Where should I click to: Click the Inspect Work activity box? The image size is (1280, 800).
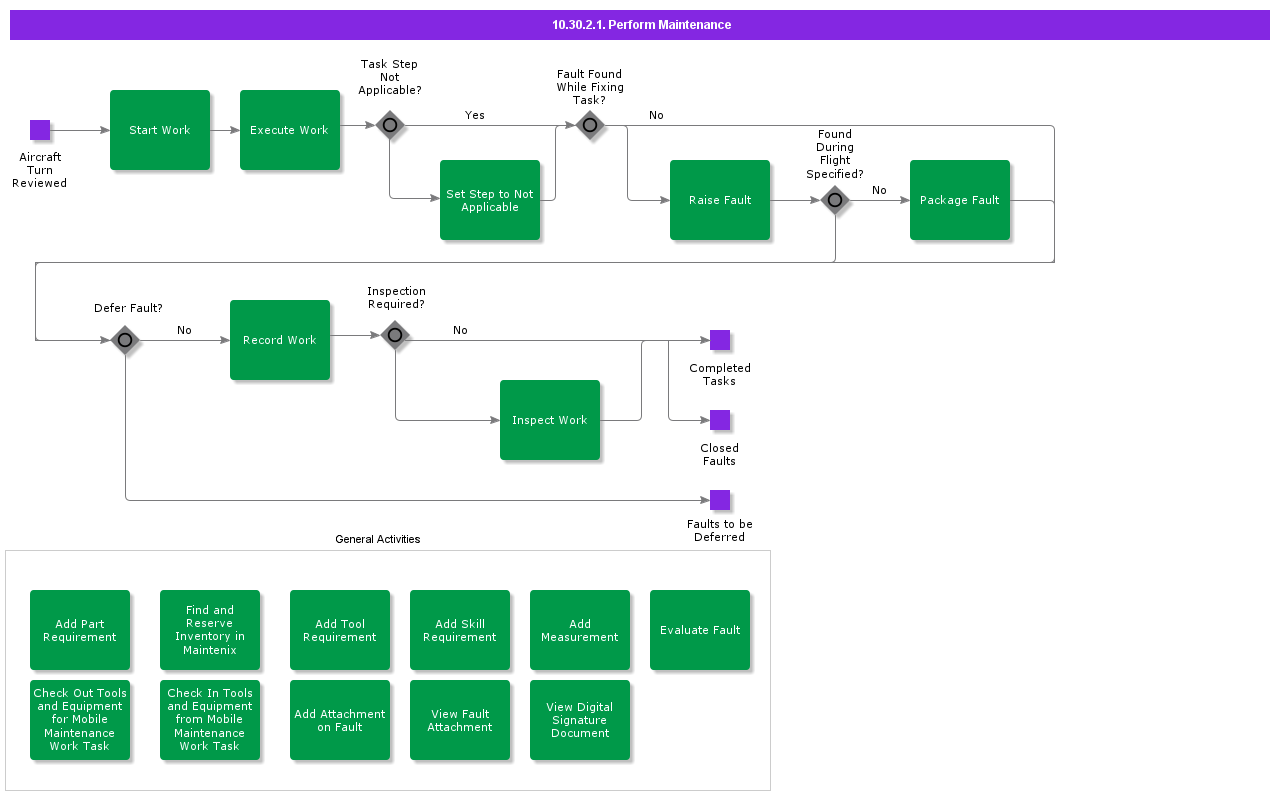pos(550,420)
